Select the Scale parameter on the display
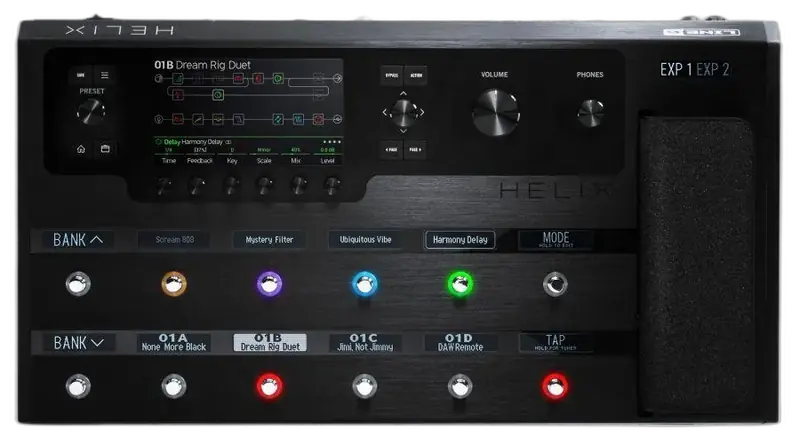The image size is (800, 438). click(x=264, y=156)
